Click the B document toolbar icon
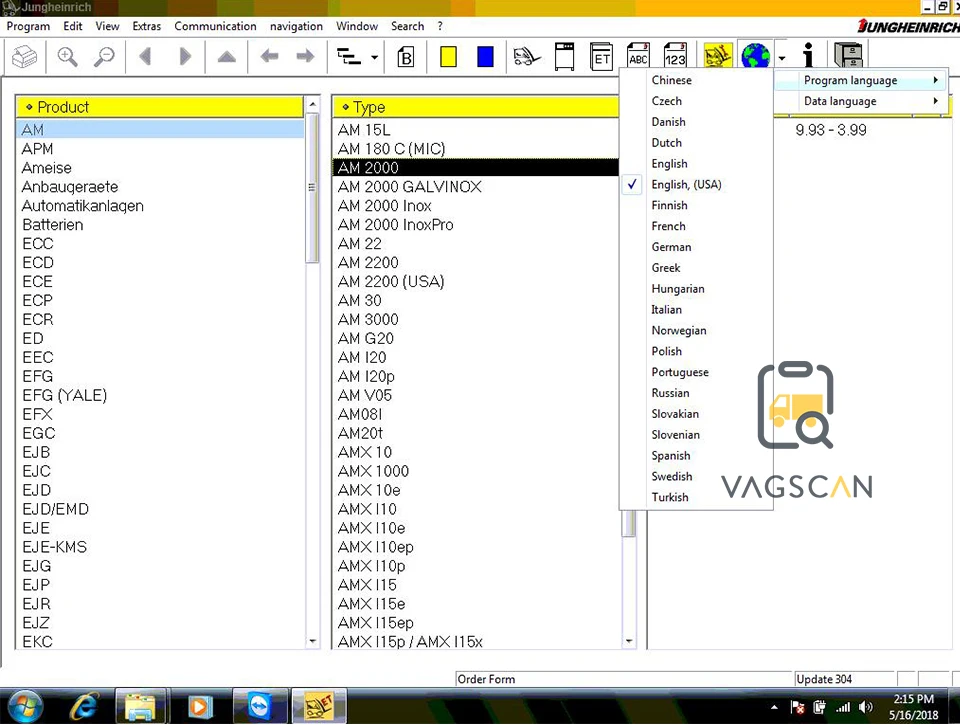Viewport: 960px width, 725px height. pos(406,57)
